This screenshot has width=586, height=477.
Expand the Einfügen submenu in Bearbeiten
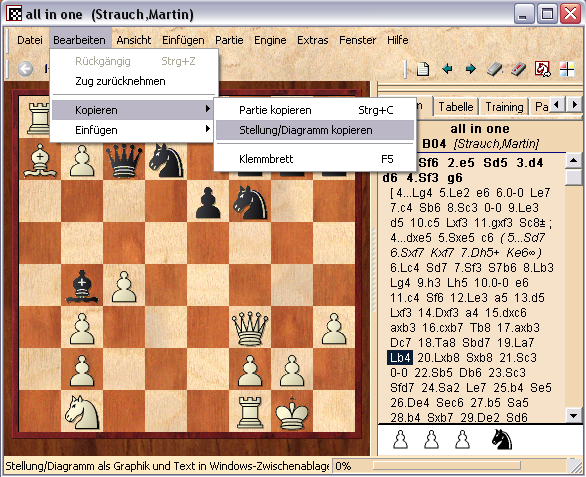pyautogui.click(x=133, y=130)
